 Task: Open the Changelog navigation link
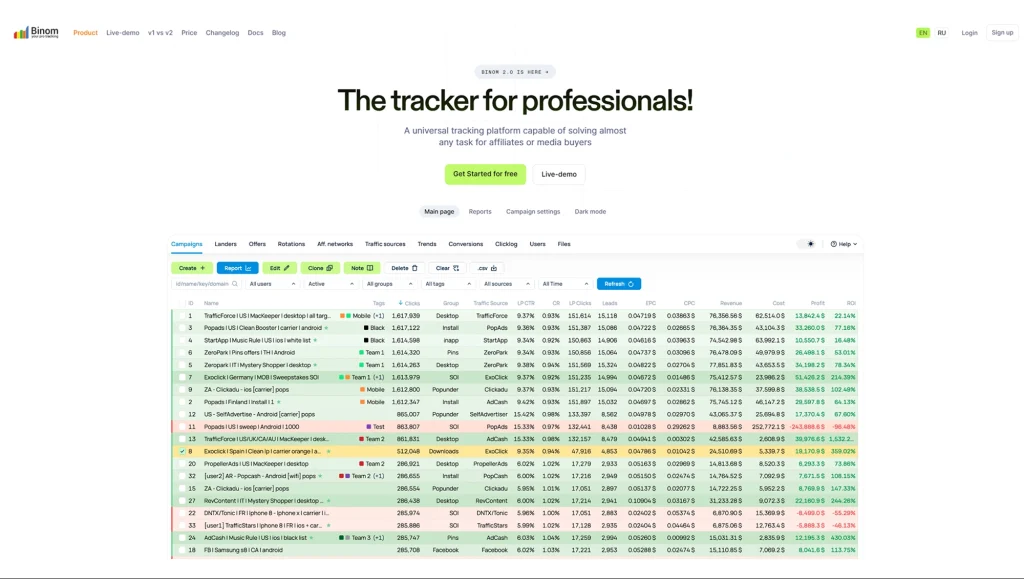tap(222, 33)
